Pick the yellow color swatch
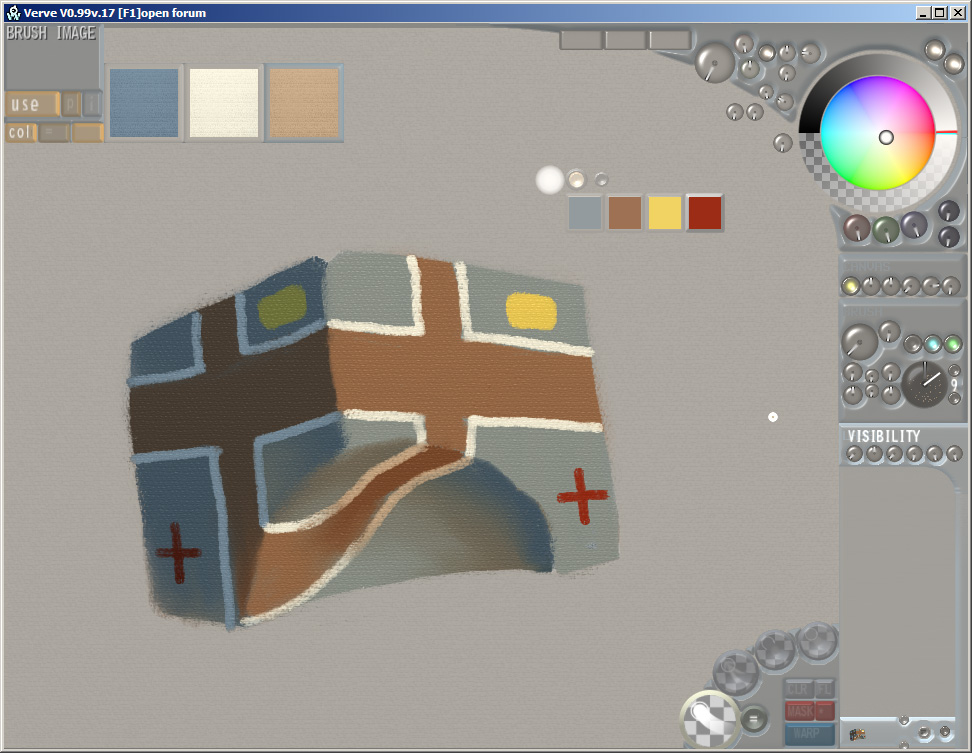This screenshot has width=972, height=753. click(x=665, y=213)
